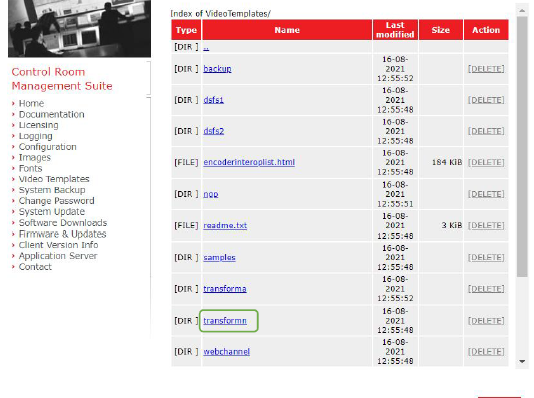Open encoderinteroplist.html file

pos(249,162)
